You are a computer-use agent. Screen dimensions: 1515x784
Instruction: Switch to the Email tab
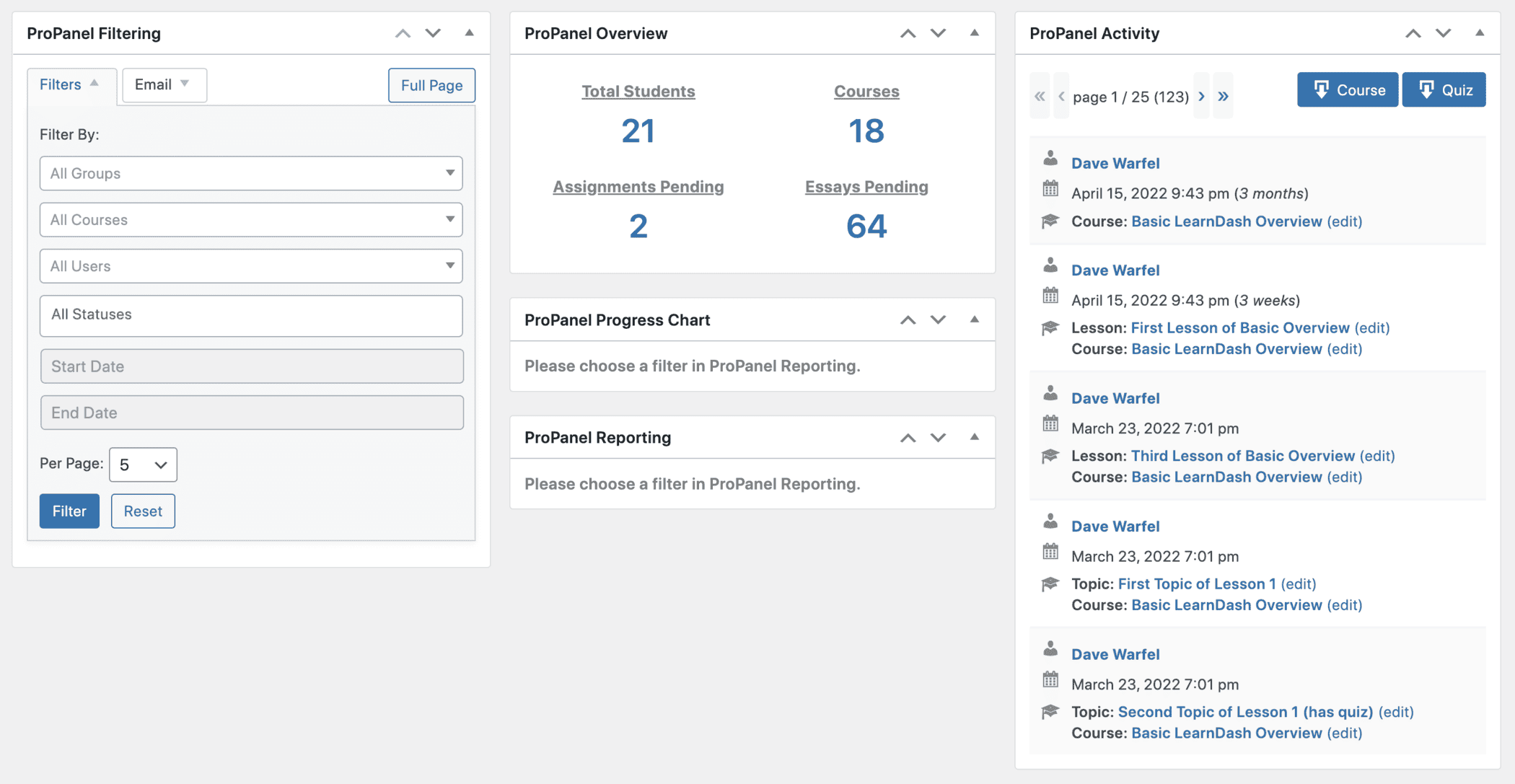pos(164,84)
